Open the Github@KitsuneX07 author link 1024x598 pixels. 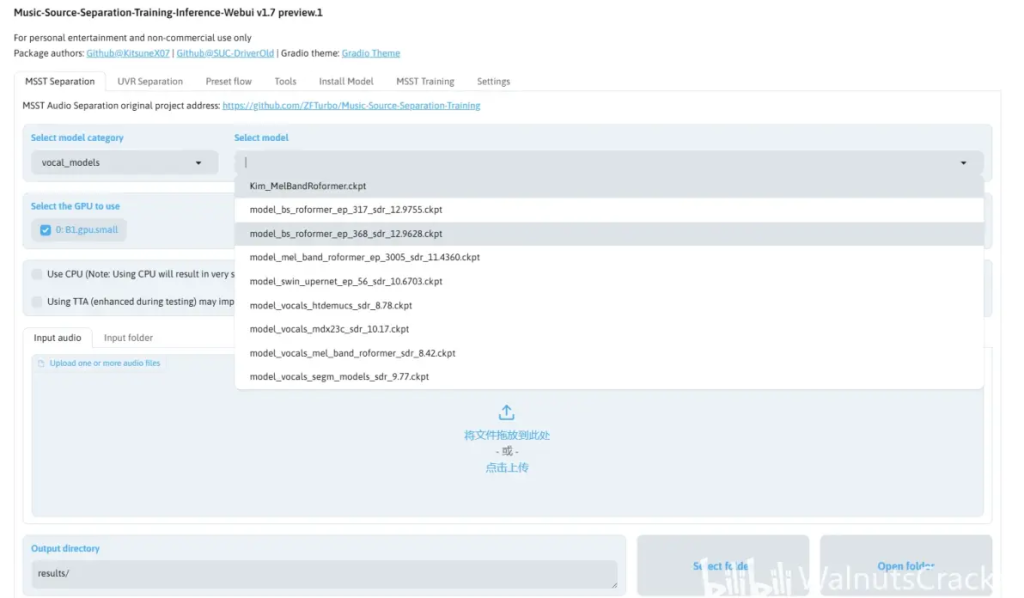click(x=128, y=54)
